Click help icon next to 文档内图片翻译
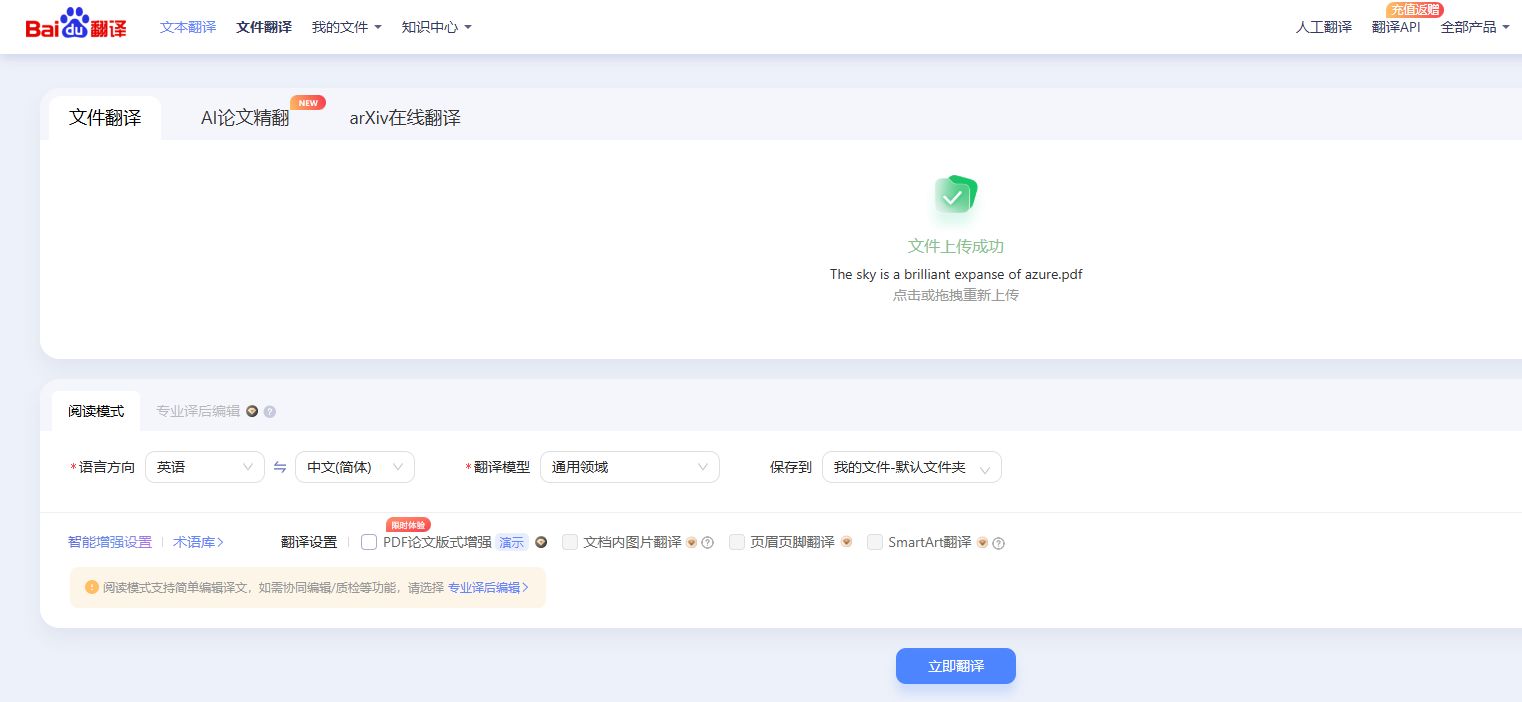 (x=708, y=543)
